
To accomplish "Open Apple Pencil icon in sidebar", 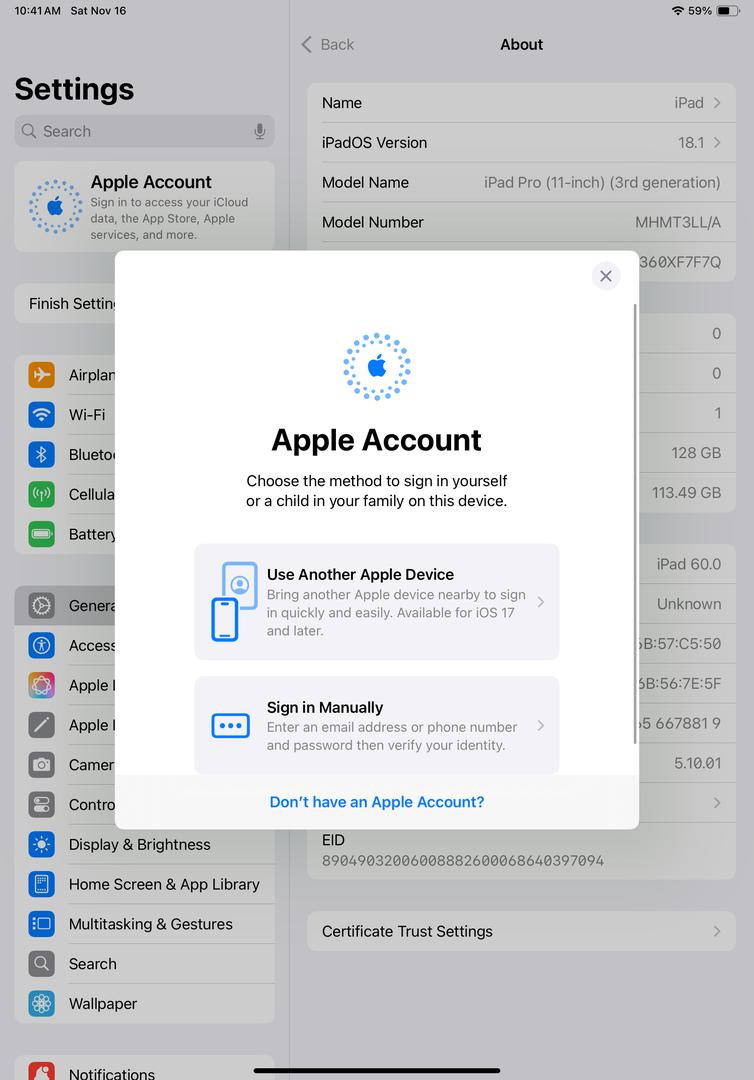I will [x=41, y=725].
